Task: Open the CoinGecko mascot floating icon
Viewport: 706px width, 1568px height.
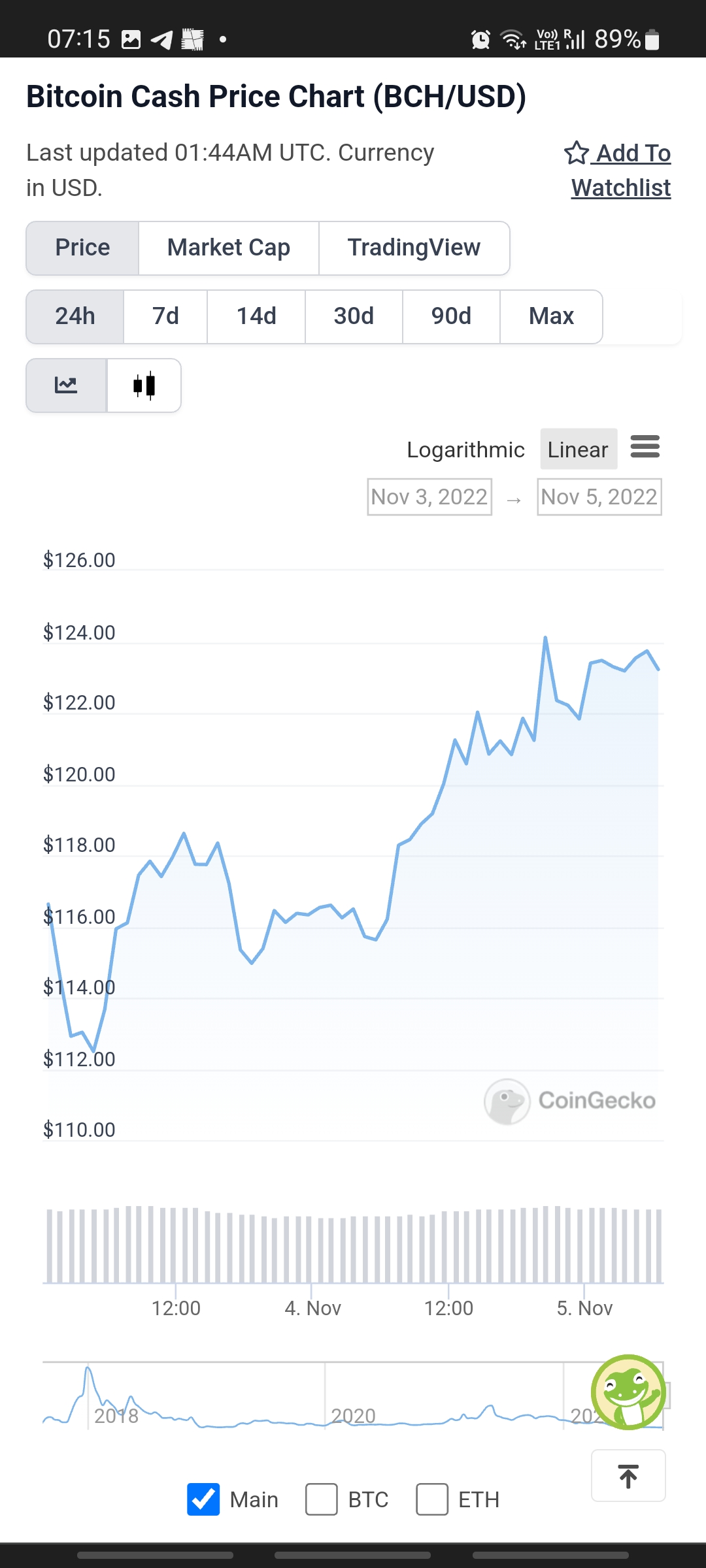Action: click(x=628, y=1392)
